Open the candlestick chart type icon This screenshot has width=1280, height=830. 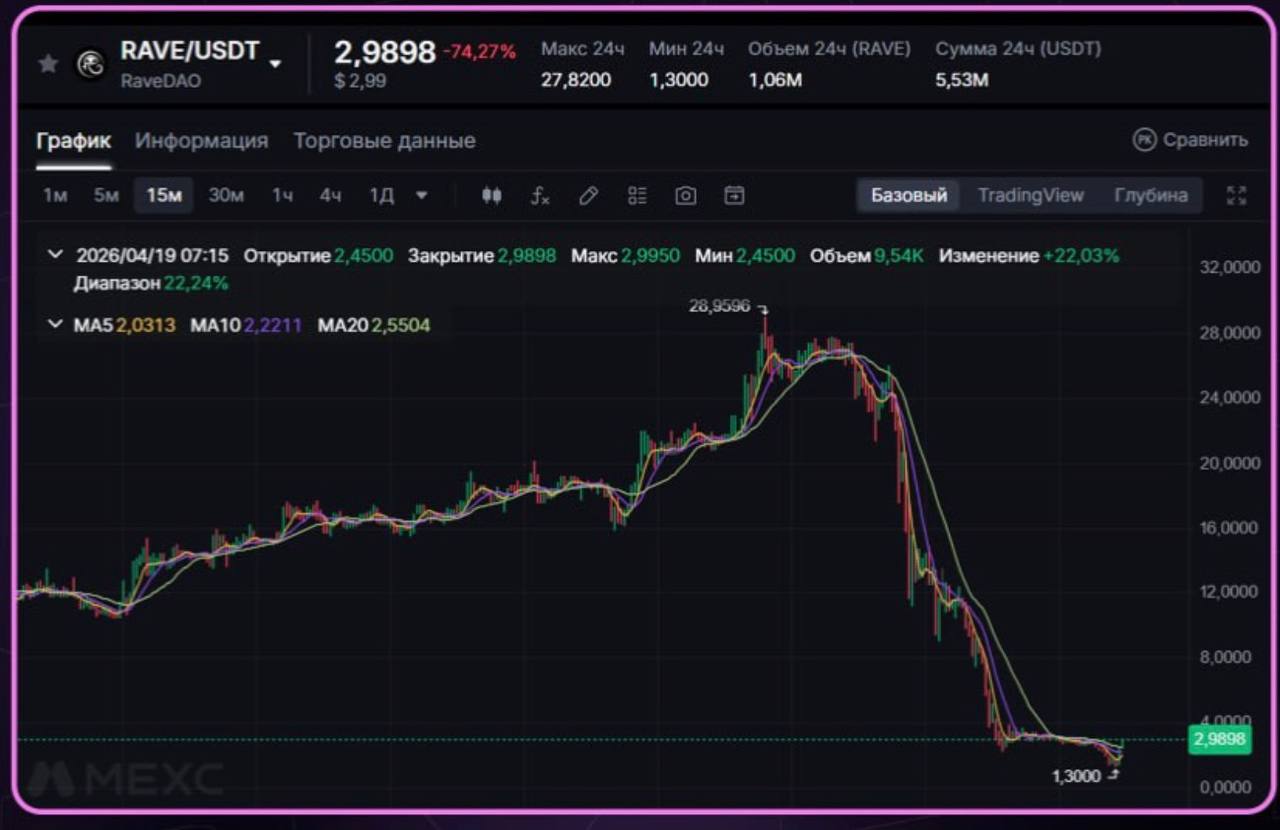click(491, 196)
